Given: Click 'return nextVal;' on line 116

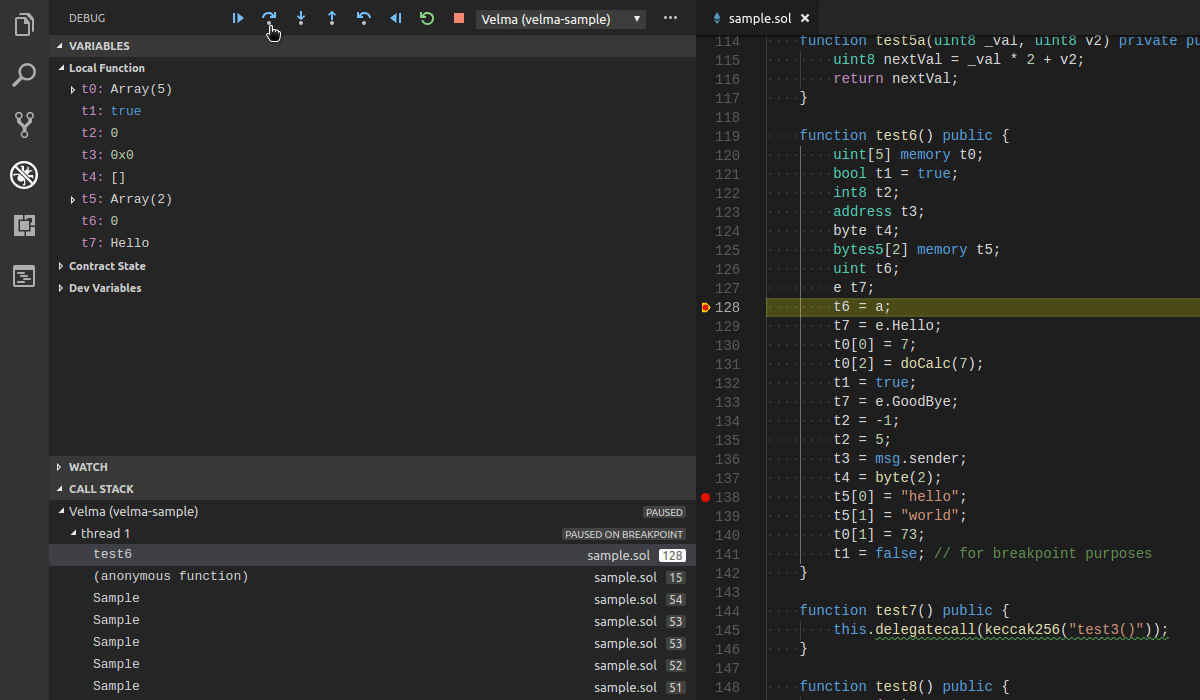Looking at the screenshot, I should tap(895, 79).
